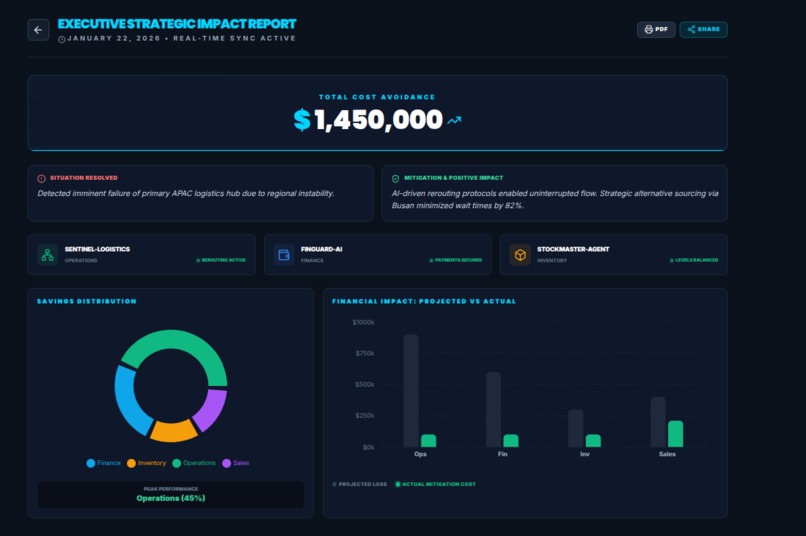The height and width of the screenshot is (536, 806).
Task: Click the Sales projected loss bar
Action: [x=658, y=422]
